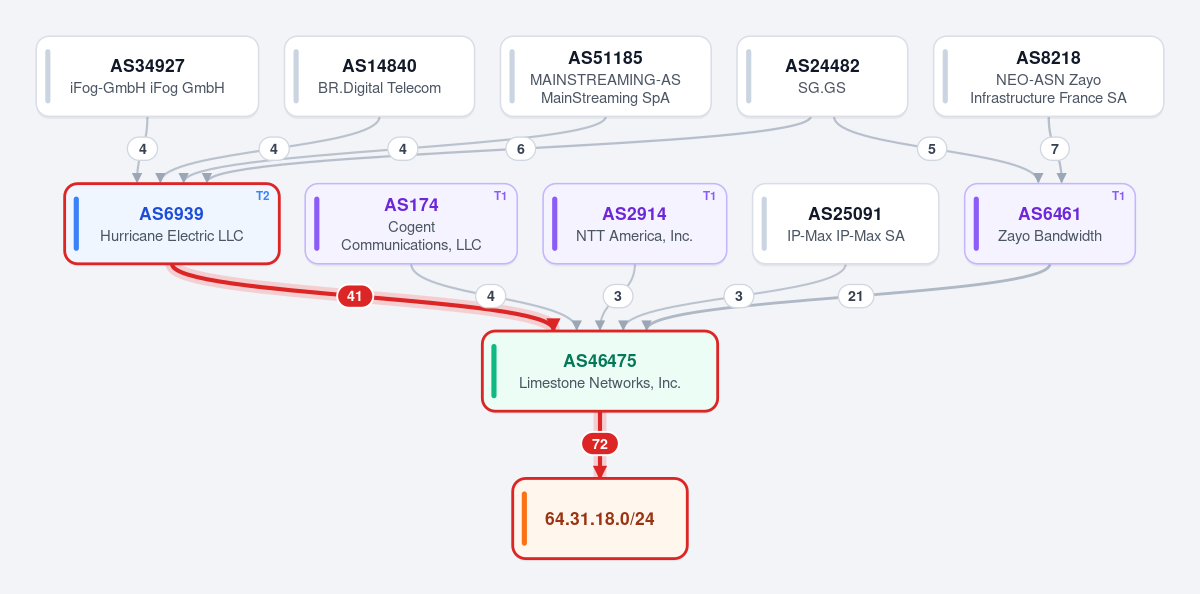
Task: Click the T1 tier badge on AS174
Action: (x=501, y=196)
